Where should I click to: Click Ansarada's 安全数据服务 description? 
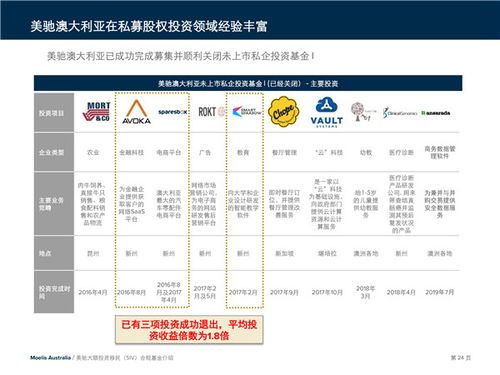pyautogui.click(x=440, y=204)
